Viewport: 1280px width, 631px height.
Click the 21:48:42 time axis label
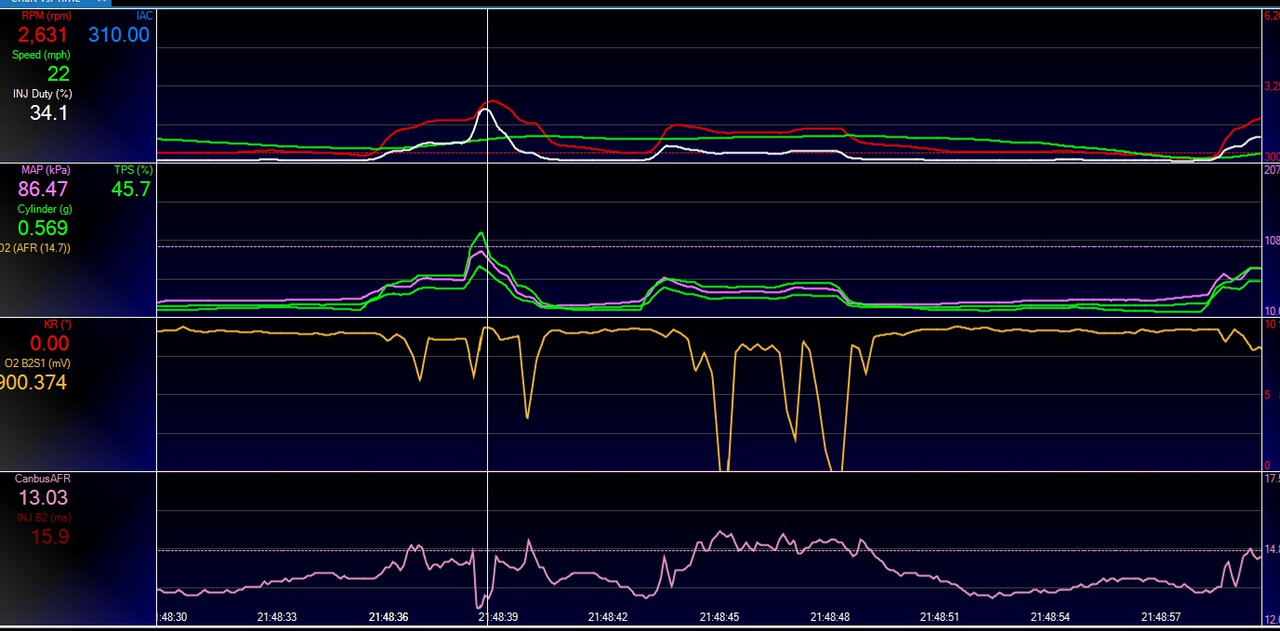608,617
